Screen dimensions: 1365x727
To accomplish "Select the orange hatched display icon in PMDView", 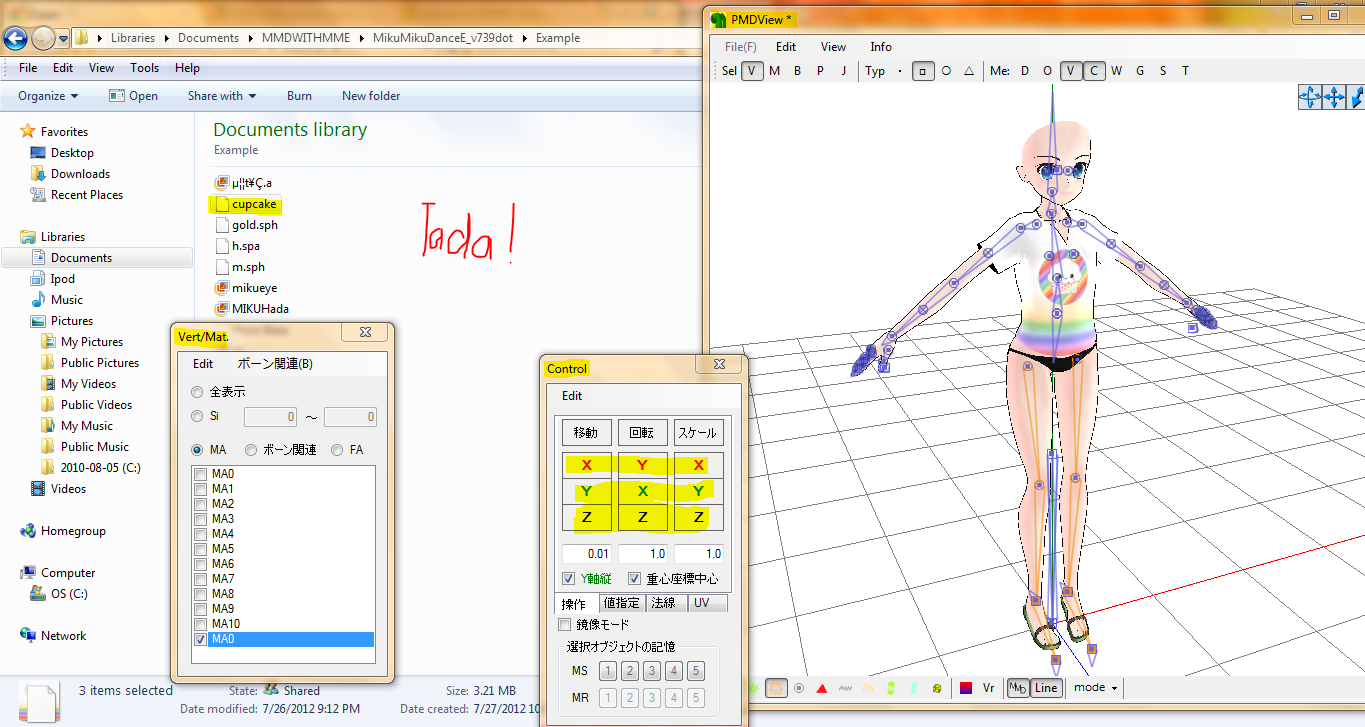I will [776, 688].
